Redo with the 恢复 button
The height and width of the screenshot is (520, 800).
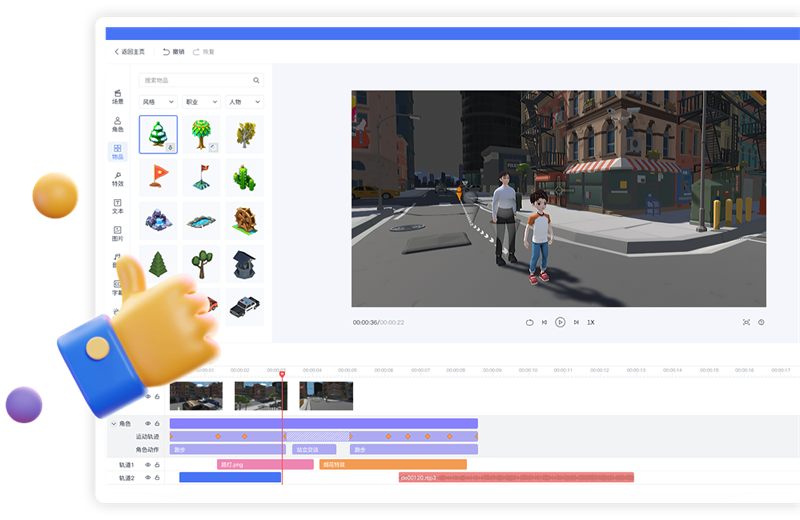point(204,52)
